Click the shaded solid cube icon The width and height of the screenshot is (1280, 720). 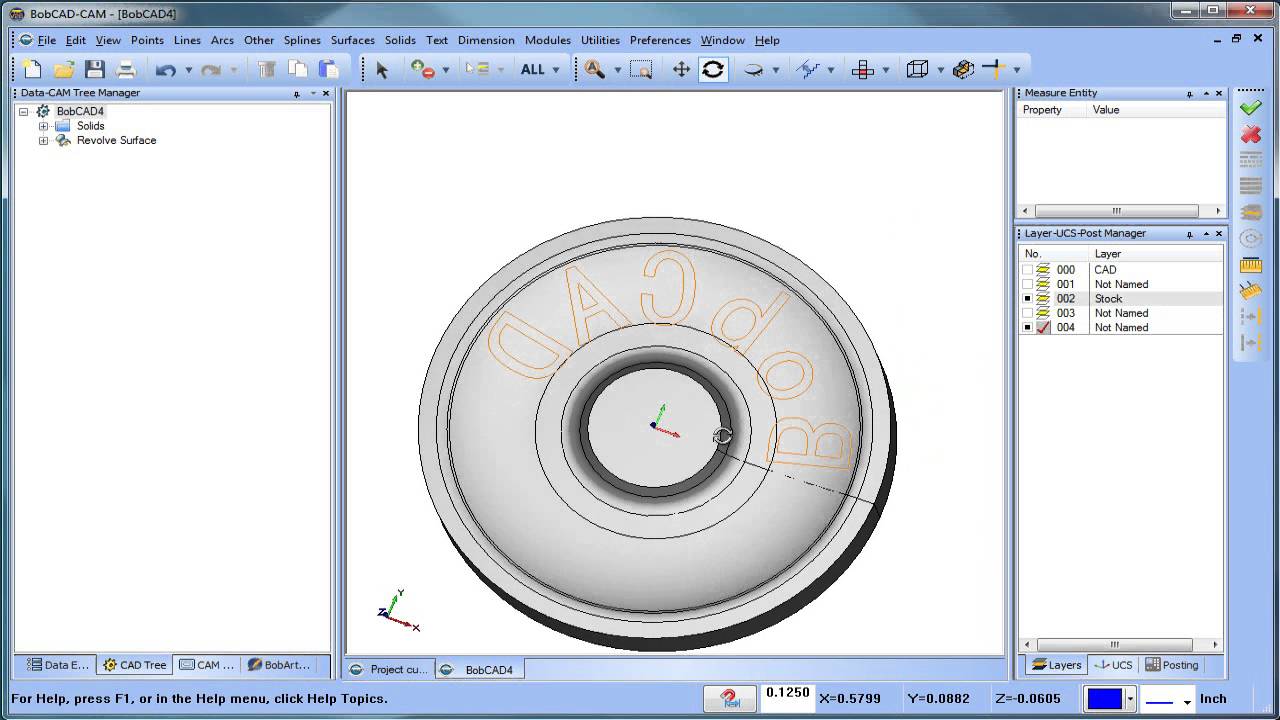963,69
